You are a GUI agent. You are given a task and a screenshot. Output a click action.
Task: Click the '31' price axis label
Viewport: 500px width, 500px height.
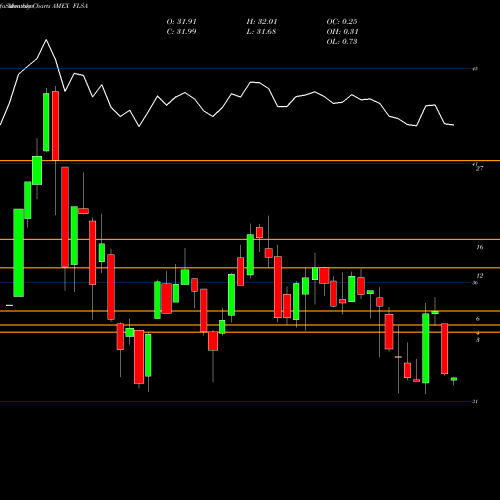click(475, 402)
